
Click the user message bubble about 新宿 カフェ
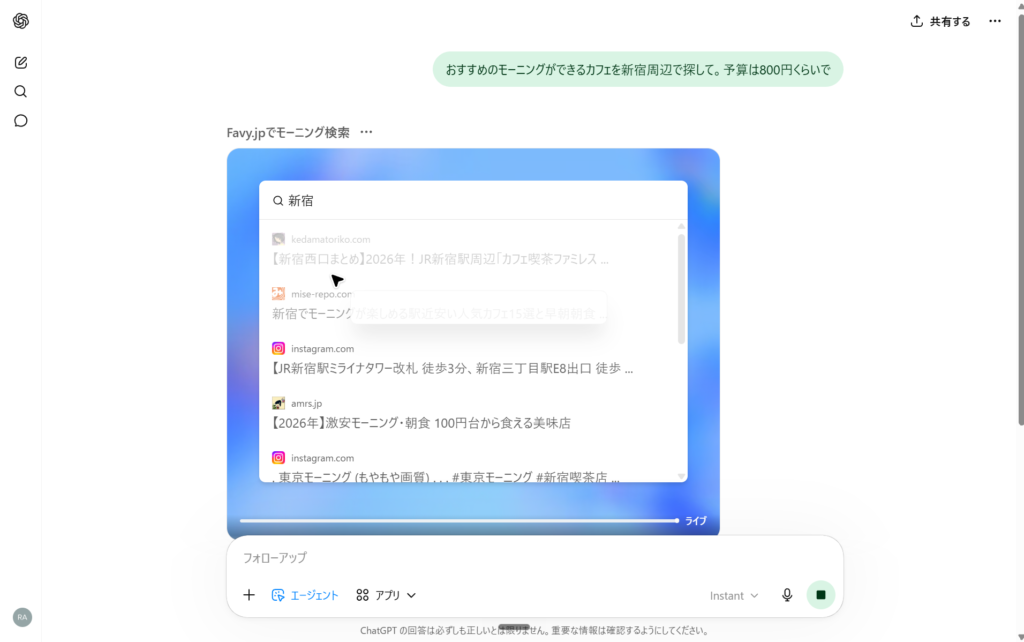click(x=637, y=69)
